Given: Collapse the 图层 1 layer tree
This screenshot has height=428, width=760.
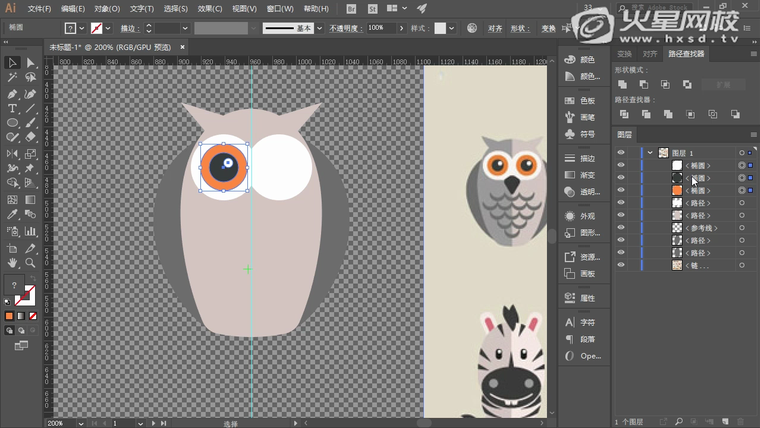Looking at the screenshot, I should tap(650, 153).
